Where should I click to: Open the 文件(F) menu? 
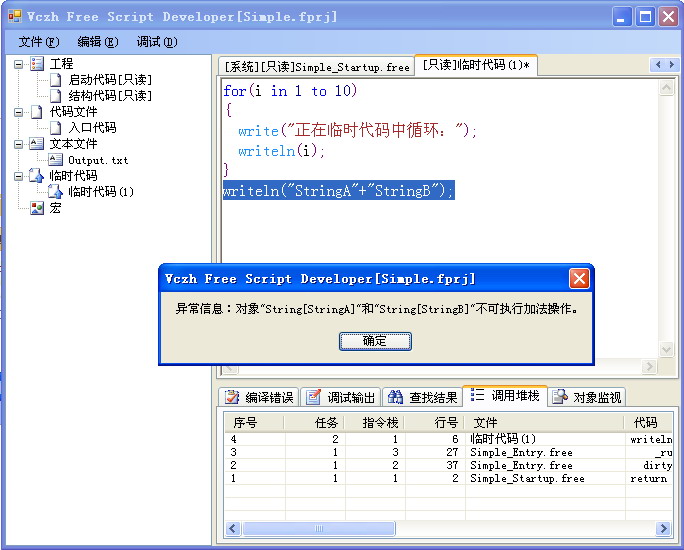pyautogui.click(x=38, y=42)
